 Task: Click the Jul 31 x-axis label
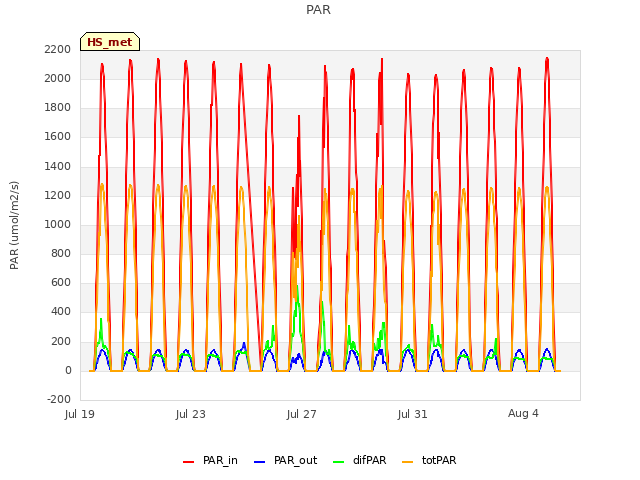[x=413, y=414]
